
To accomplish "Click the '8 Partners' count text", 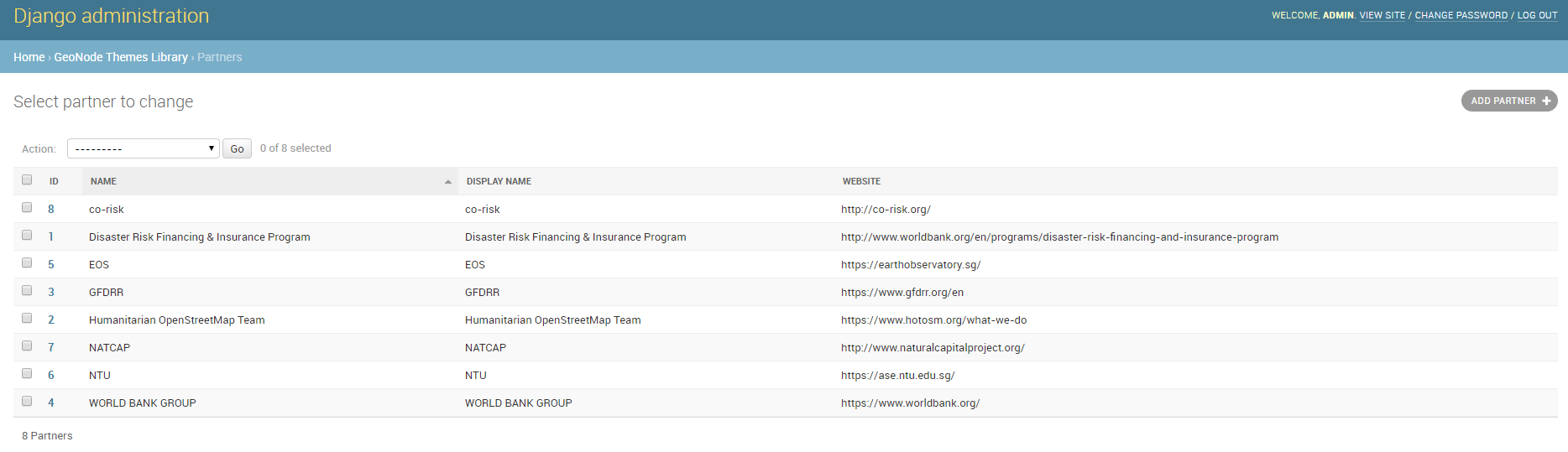I will pyautogui.click(x=47, y=435).
